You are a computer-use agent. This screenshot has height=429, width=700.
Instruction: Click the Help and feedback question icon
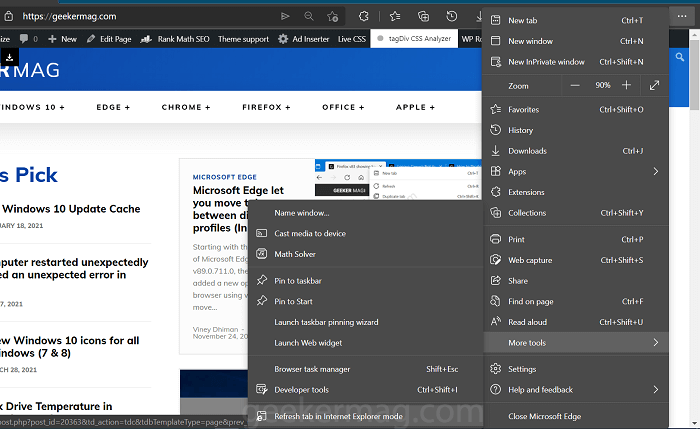click(496, 389)
